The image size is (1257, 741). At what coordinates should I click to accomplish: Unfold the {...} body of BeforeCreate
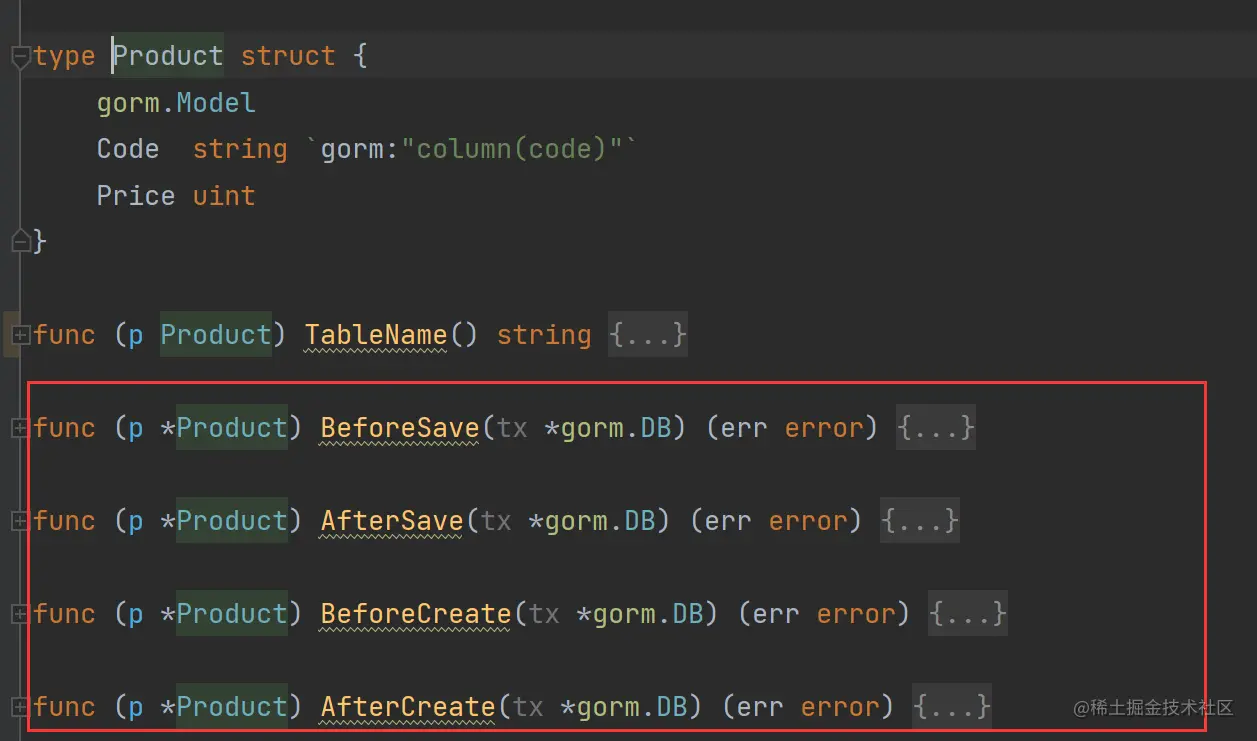(967, 614)
